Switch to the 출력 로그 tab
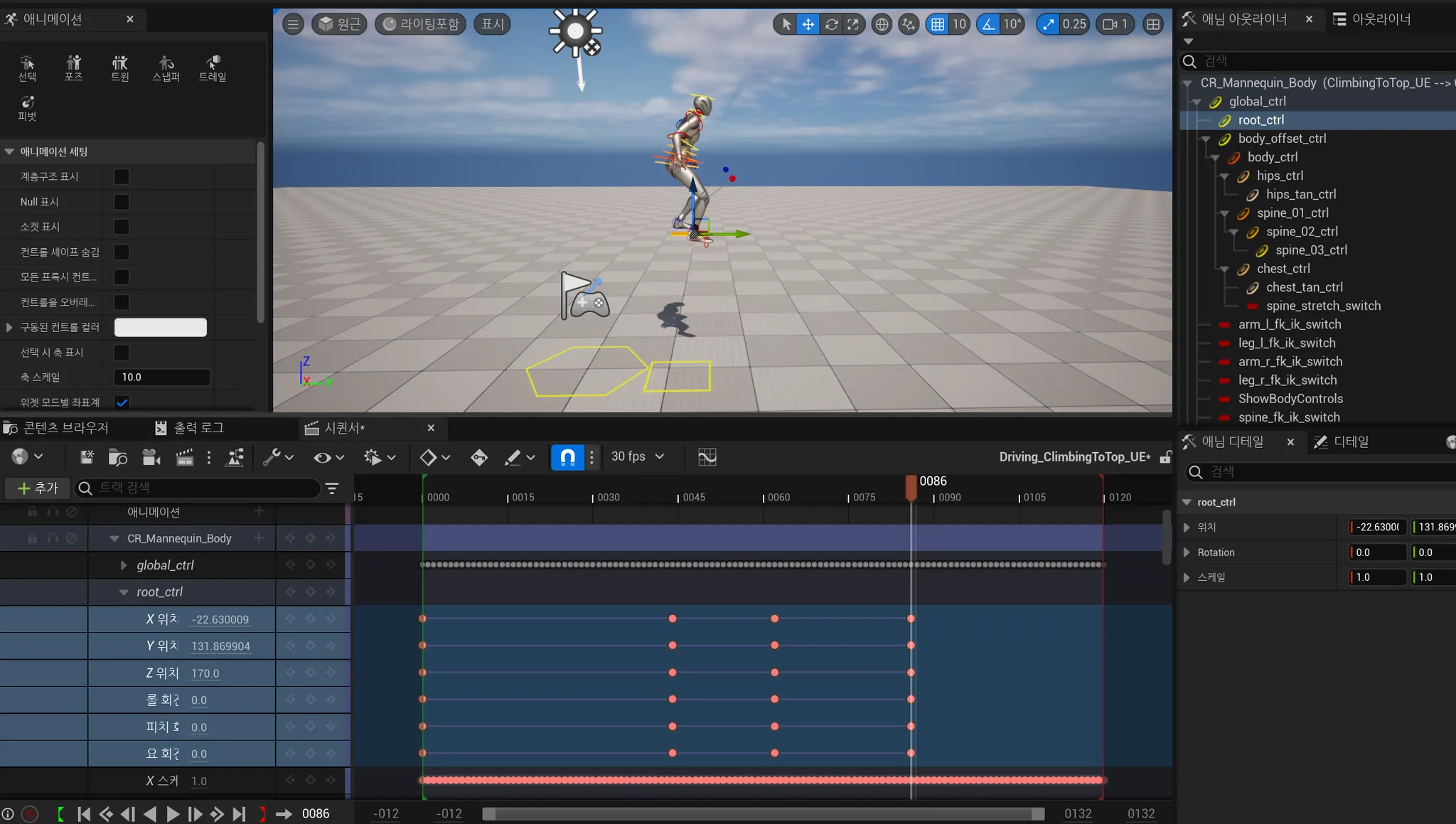 tap(190, 428)
